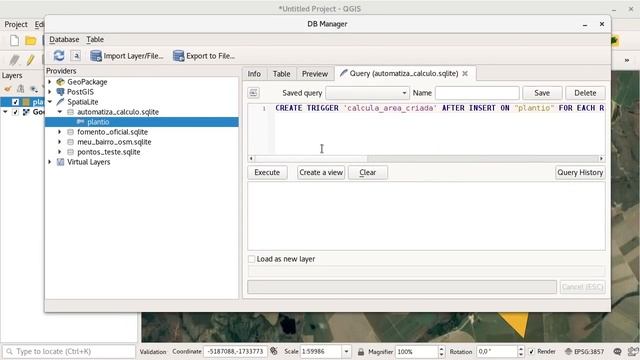The height and width of the screenshot is (360, 640).
Task: Click the Execute button
Action: [x=267, y=172]
